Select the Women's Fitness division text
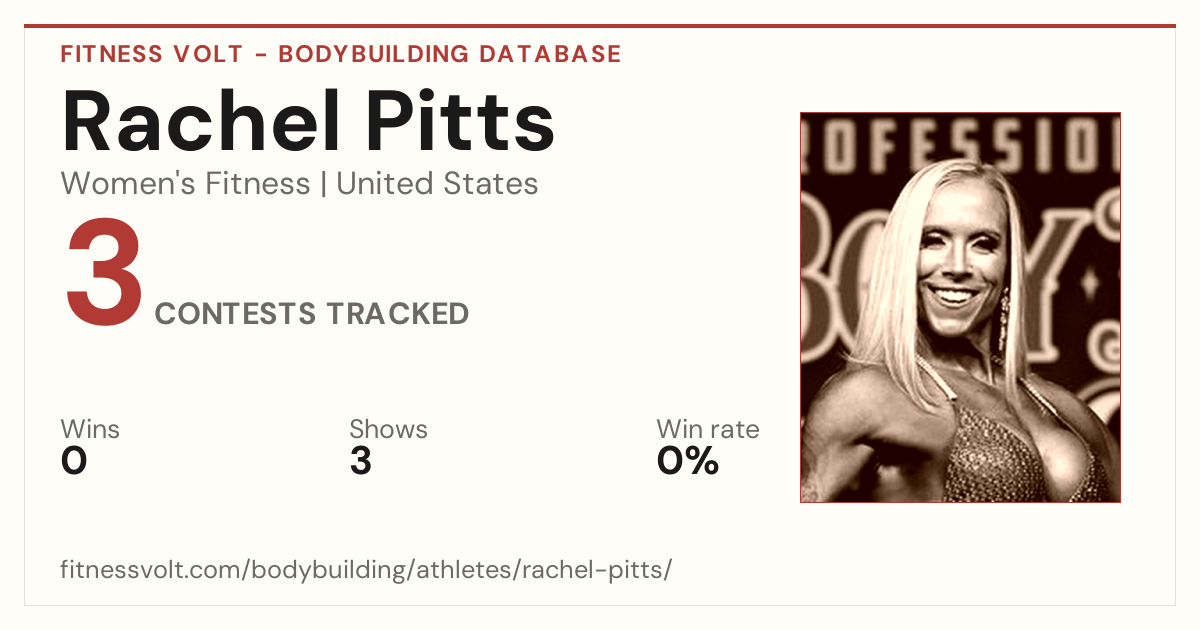 tap(186, 184)
